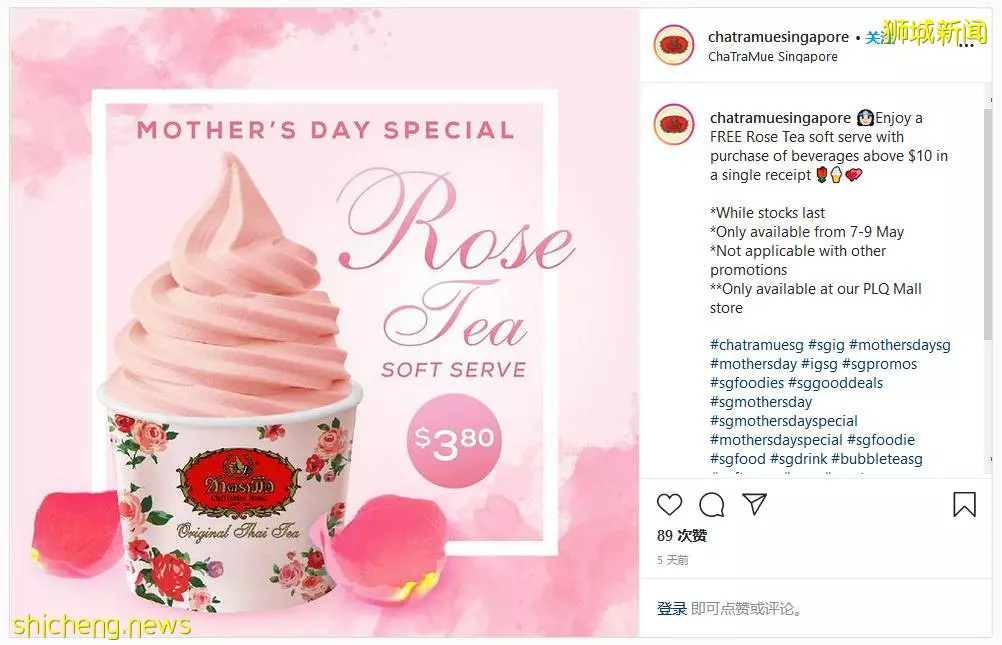Click the caption's profile avatar
Viewport: 1002px width, 645px height.
(674, 125)
